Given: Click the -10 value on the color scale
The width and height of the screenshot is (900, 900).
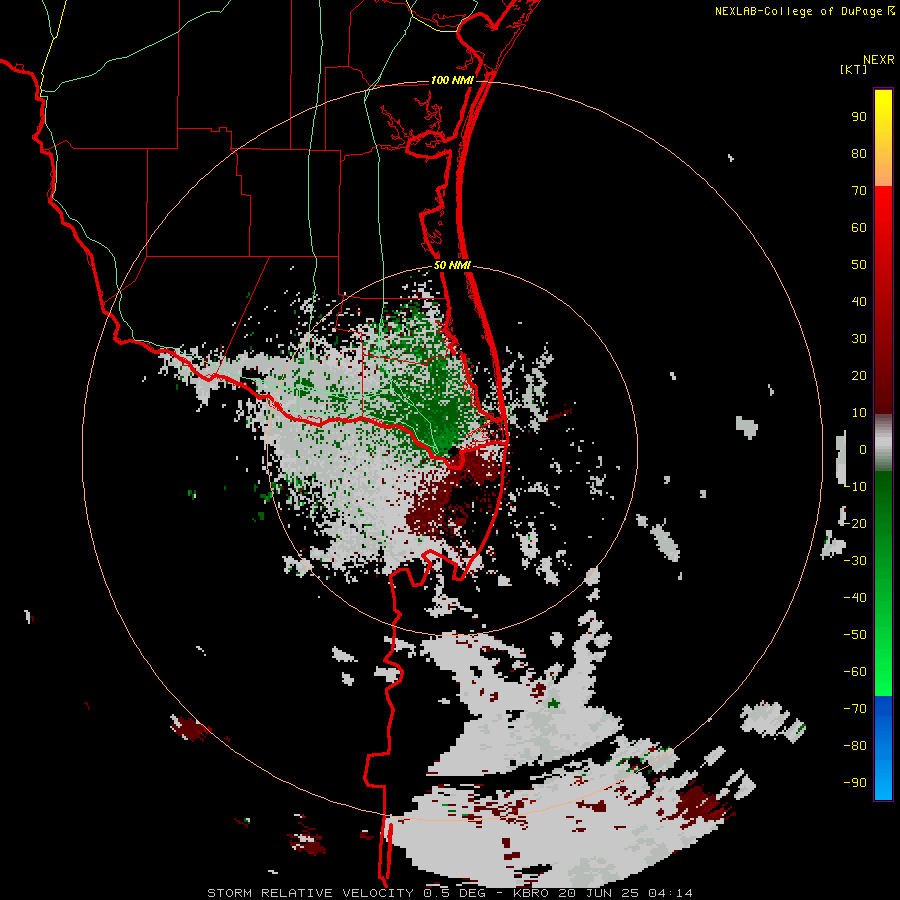Looking at the screenshot, I should (x=855, y=487).
